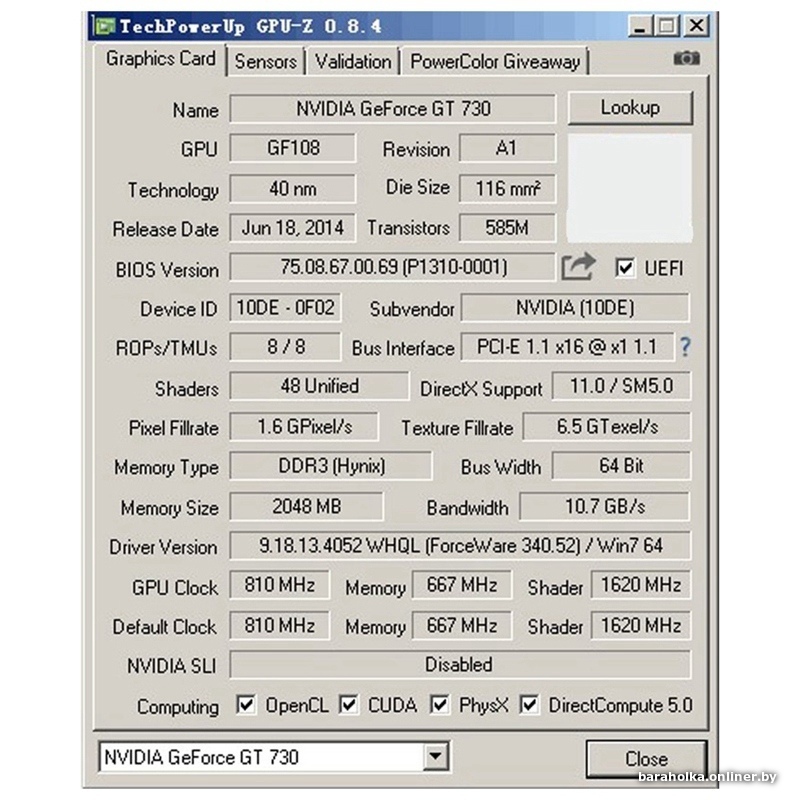Close window using title bar X
Image resolution: width=800 pixels, height=800 pixels.
tap(696, 26)
